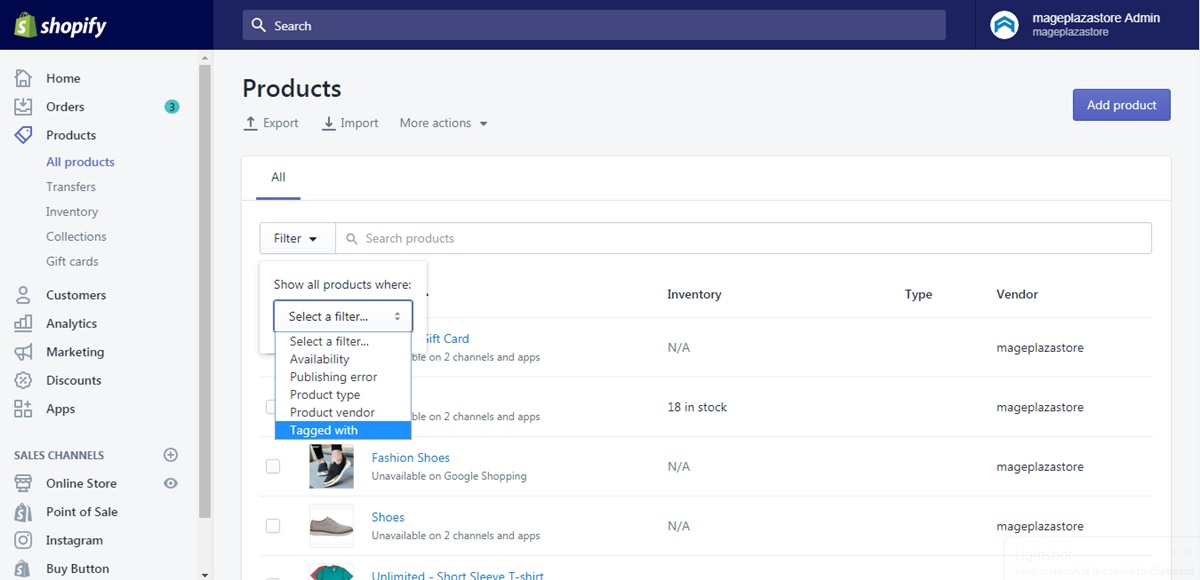Click the Online Store shop icon
1200x580 pixels.
(23, 483)
